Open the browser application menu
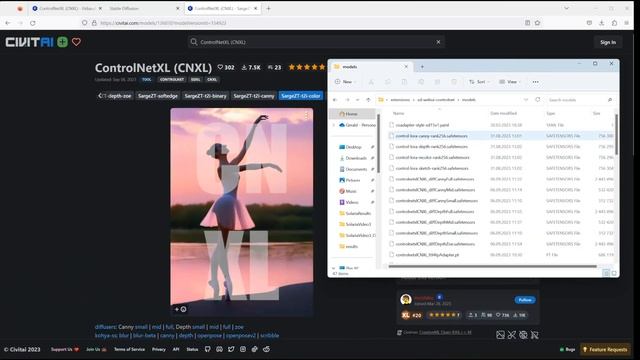 click(627, 23)
